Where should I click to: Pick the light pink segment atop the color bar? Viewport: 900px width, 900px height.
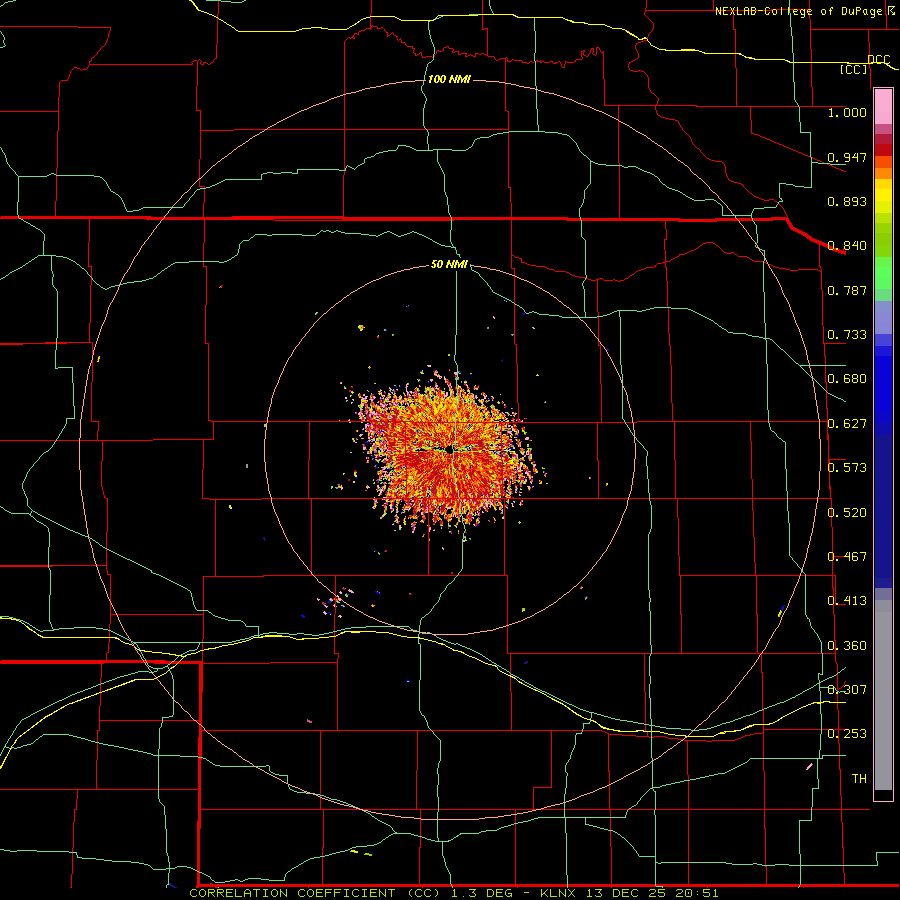[x=883, y=107]
